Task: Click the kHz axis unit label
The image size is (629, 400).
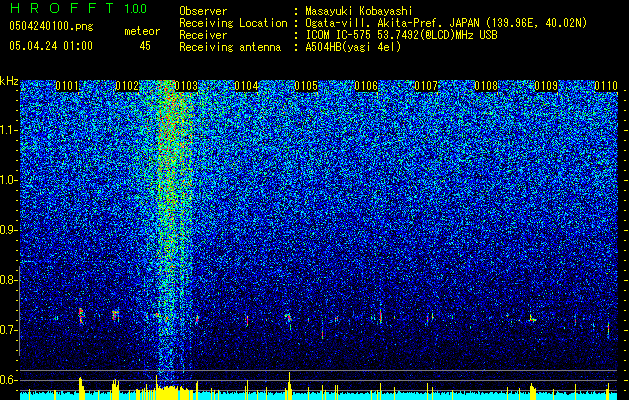Action: pos(9,81)
